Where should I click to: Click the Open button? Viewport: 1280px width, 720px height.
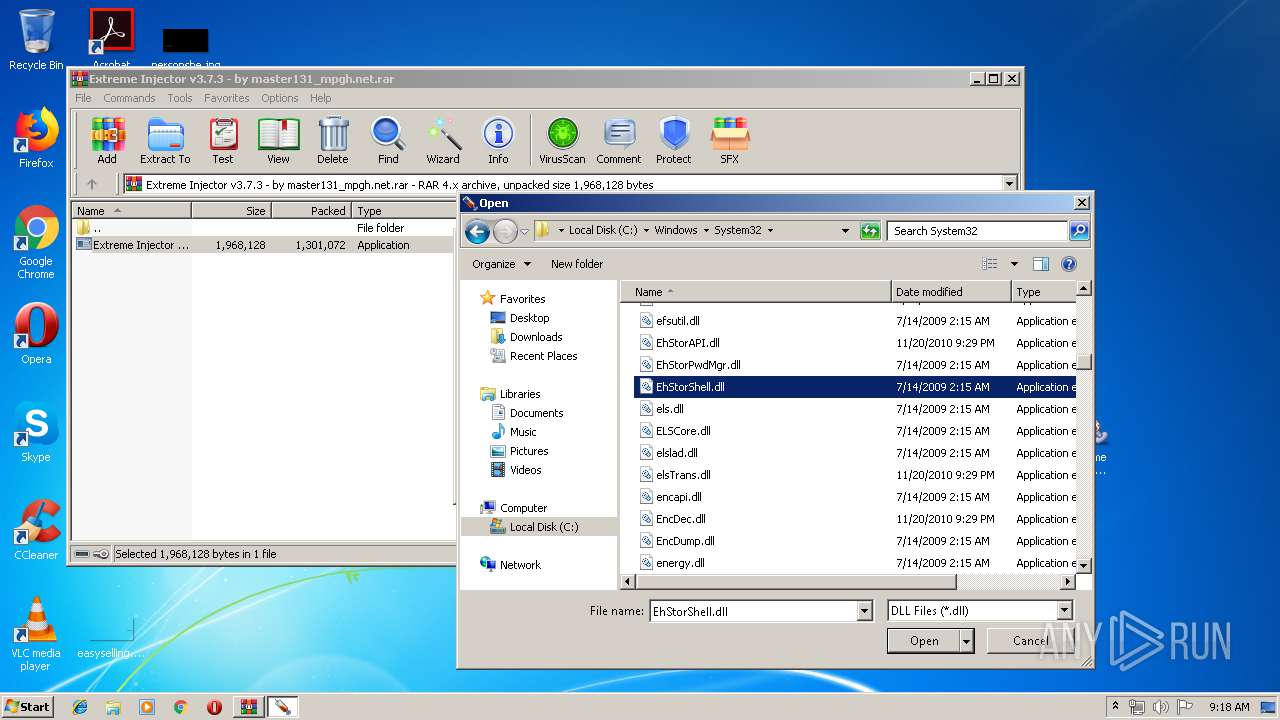pyautogui.click(x=924, y=641)
